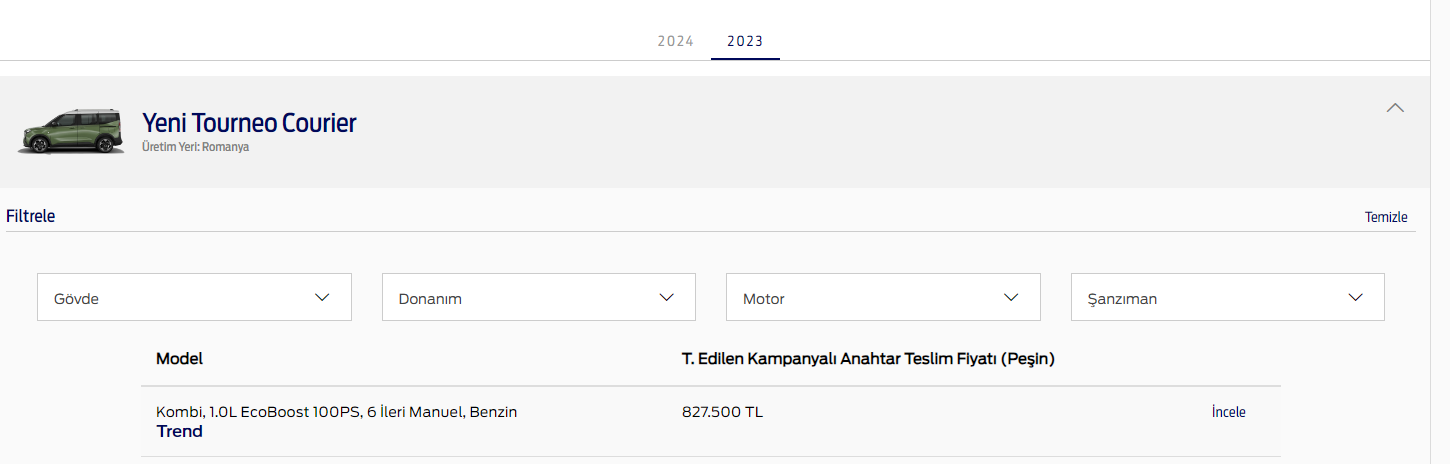The image size is (1450, 464).
Task: Click the Üretim Yeri: Romanya text
Action: 195,147
